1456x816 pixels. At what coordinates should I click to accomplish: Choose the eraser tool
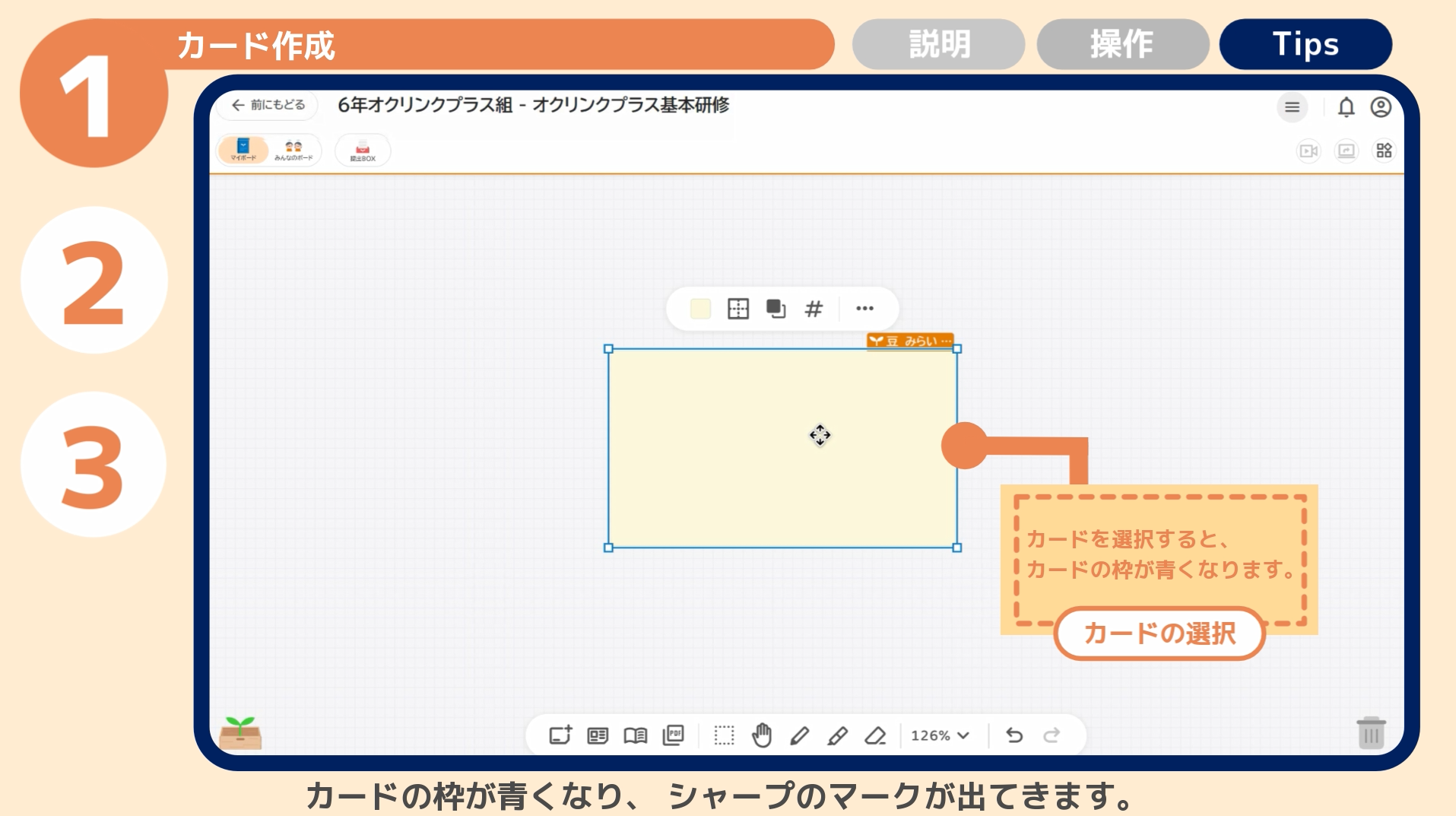point(875,735)
